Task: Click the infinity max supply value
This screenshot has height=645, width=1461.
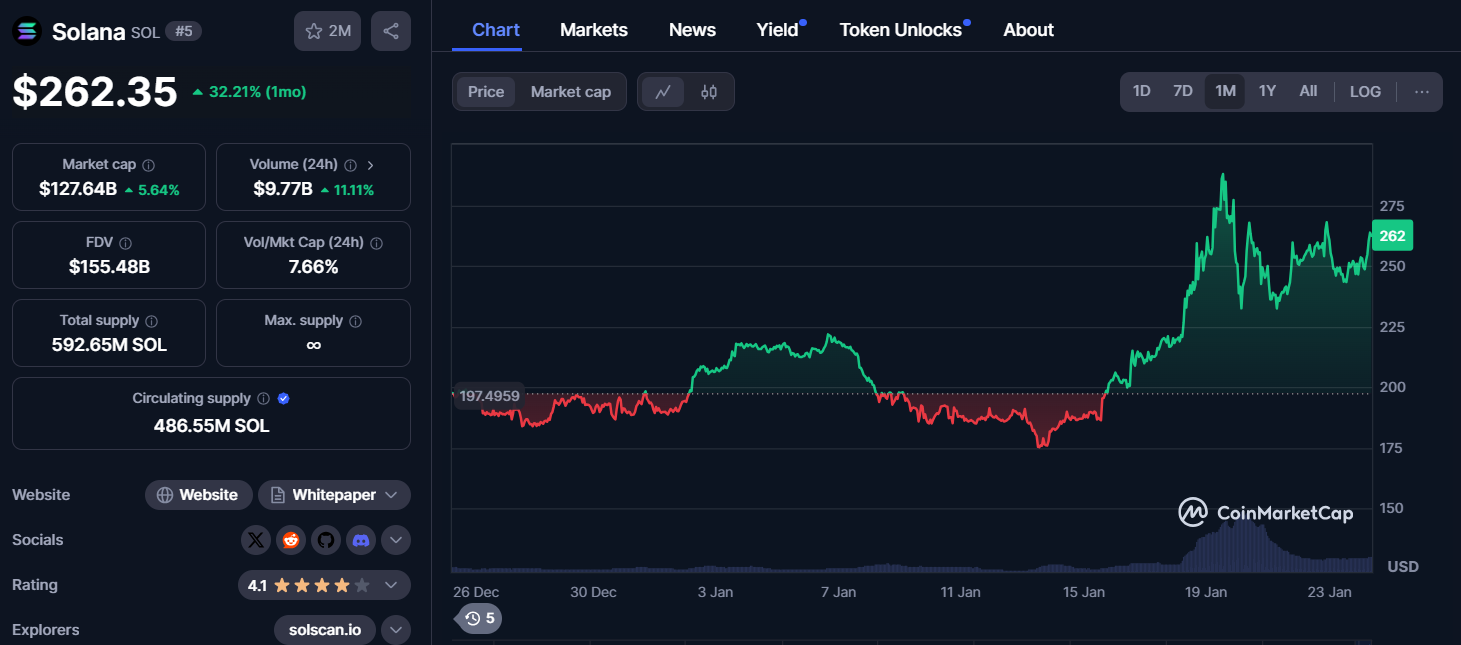Action: pos(313,345)
